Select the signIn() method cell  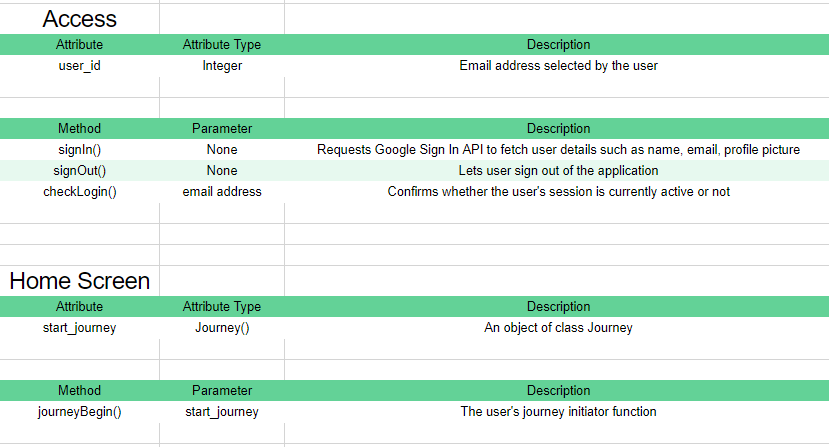pyautogui.click(x=79, y=150)
